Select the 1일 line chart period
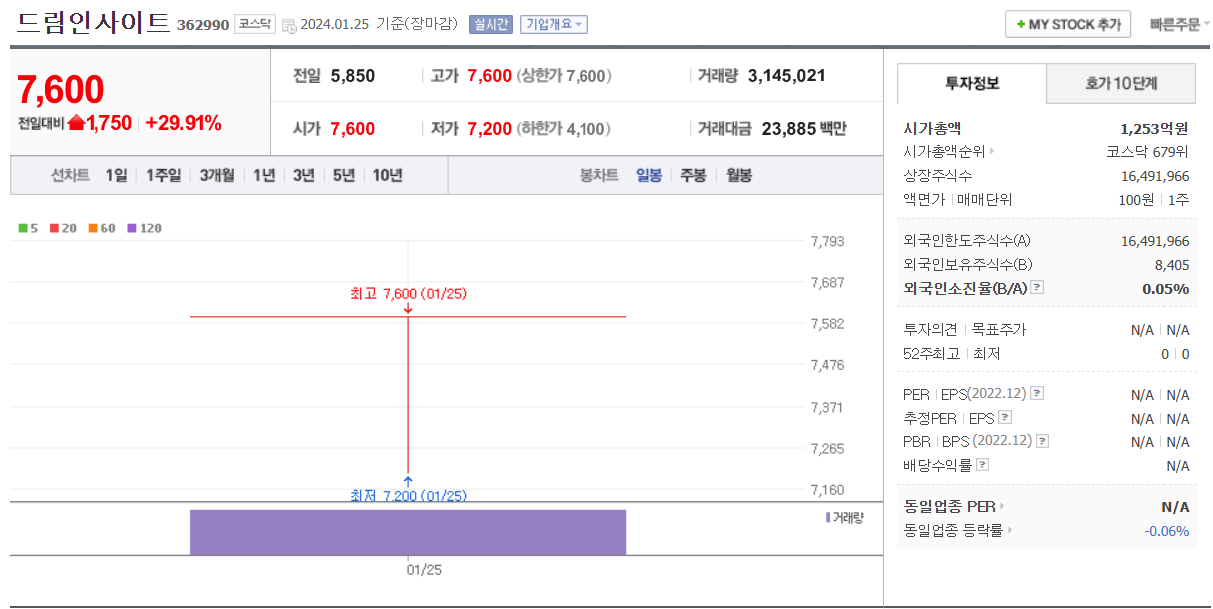The width and height of the screenshot is (1213, 609). 116,175
